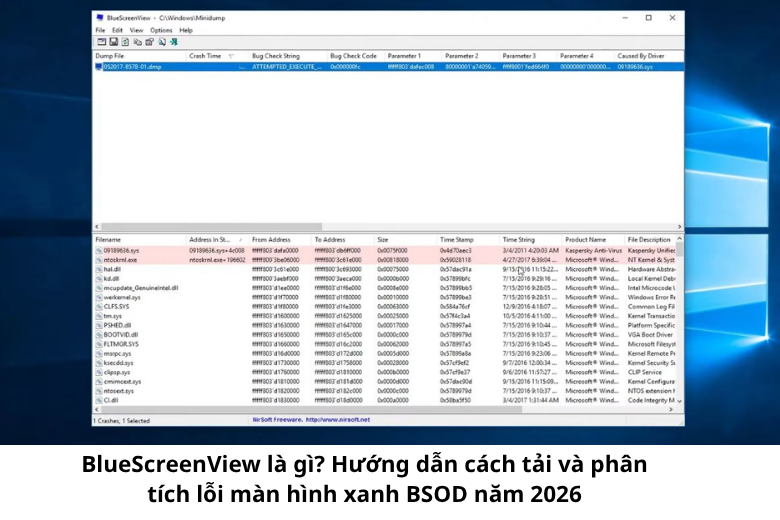Click the Hardware Abstra file description cell
780x520 pixels.
651,269
